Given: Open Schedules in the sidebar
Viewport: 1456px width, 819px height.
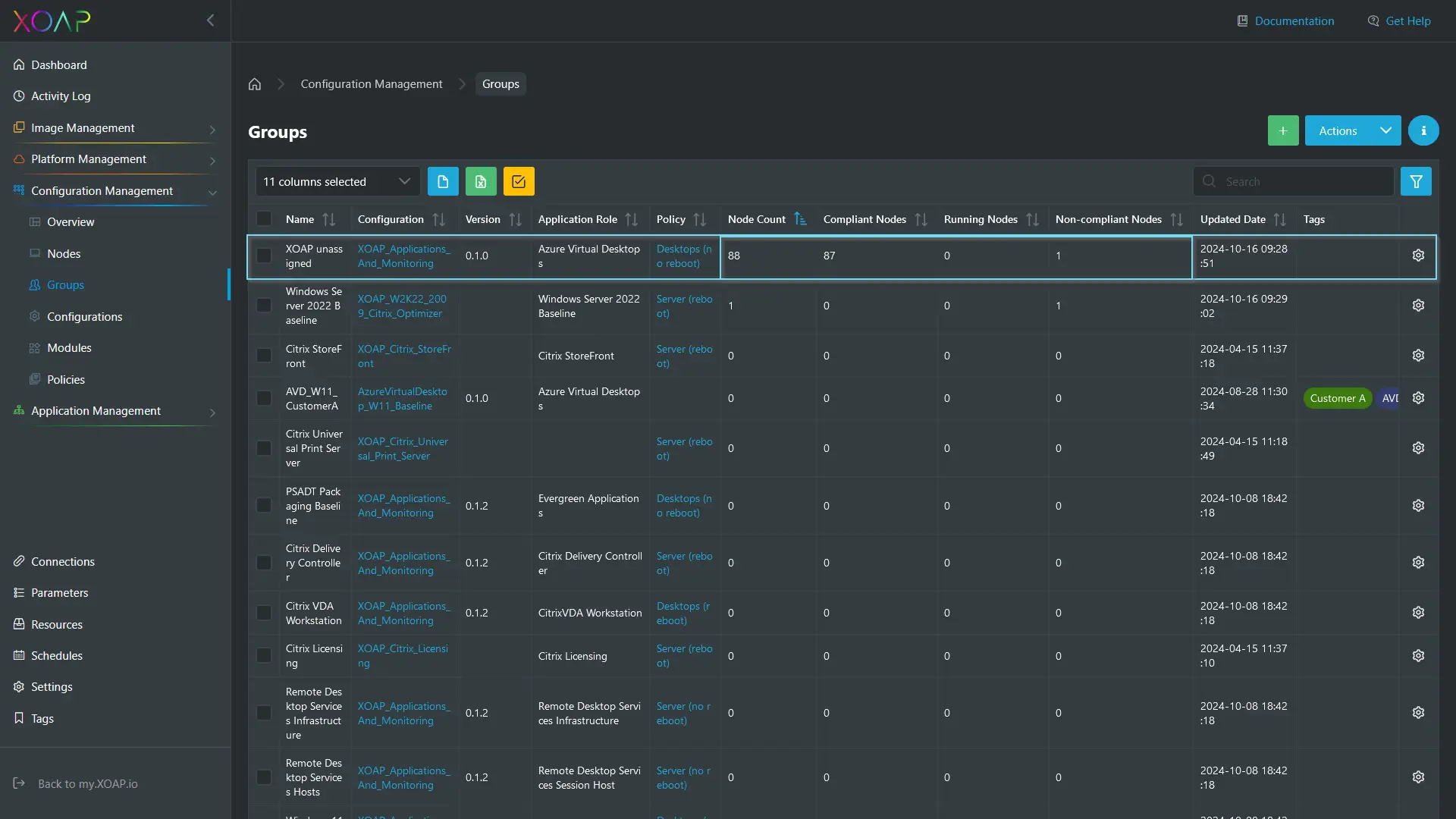Looking at the screenshot, I should point(57,656).
